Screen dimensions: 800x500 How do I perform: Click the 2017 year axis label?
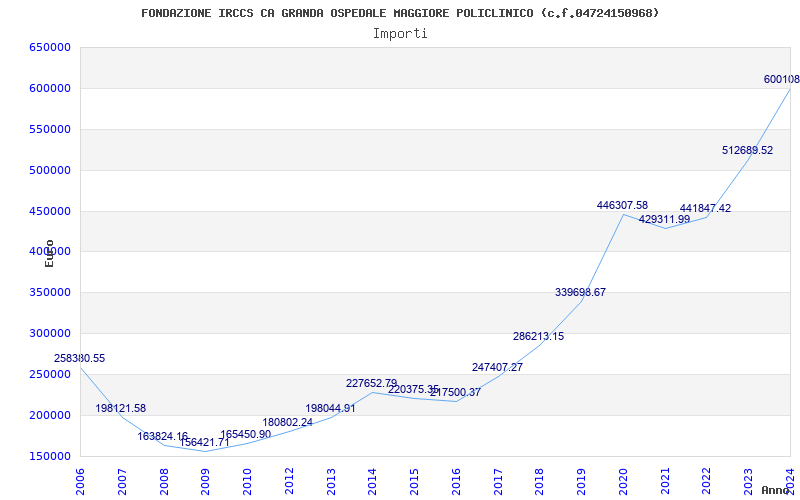tap(498, 481)
